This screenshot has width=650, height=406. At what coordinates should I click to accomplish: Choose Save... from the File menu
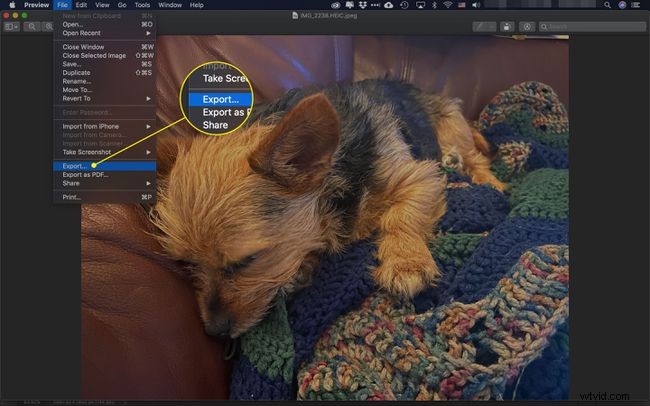[x=104, y=64]
